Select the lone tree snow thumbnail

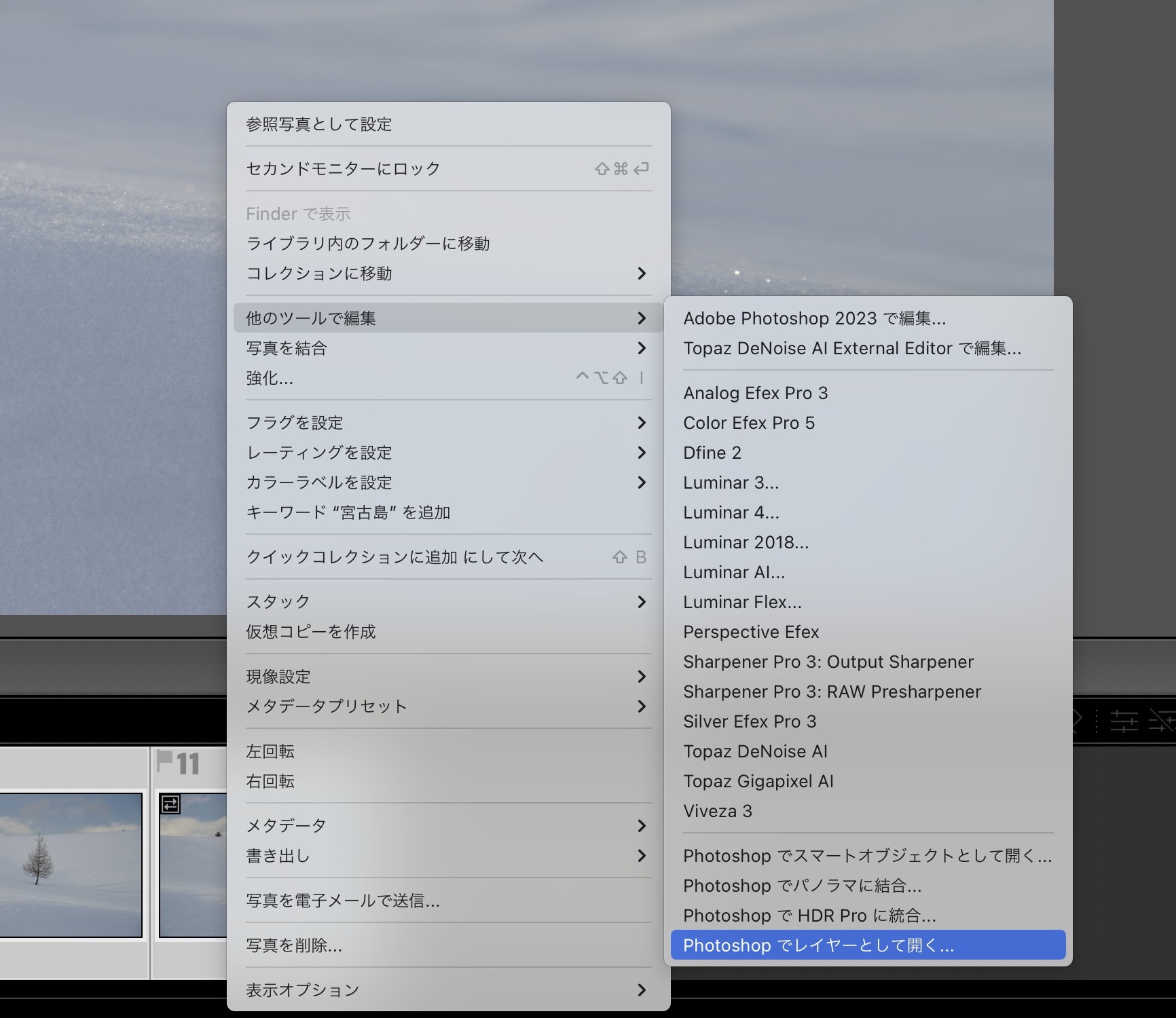click(71, 865)
